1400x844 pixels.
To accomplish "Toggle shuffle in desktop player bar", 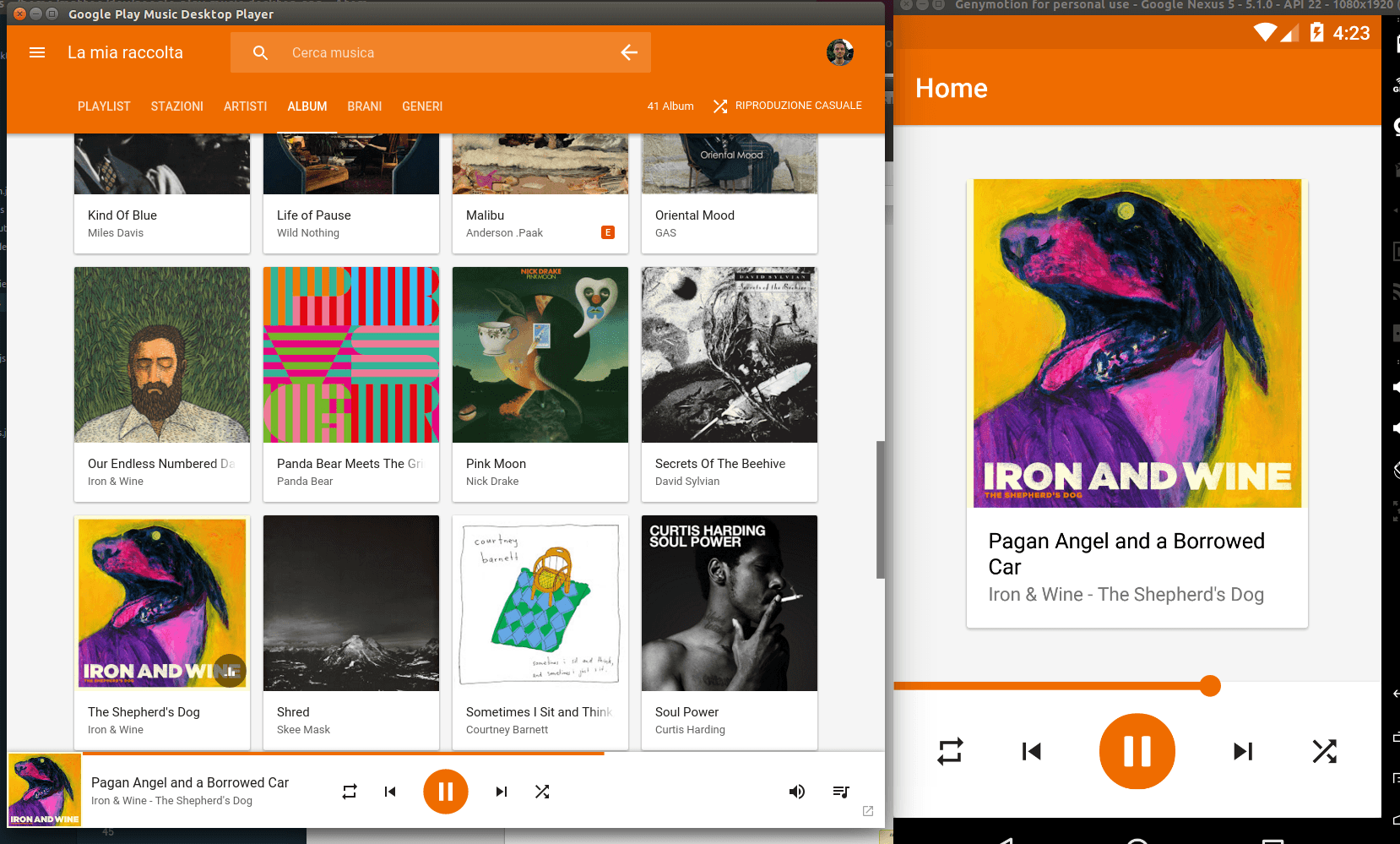I will (542, 792).
